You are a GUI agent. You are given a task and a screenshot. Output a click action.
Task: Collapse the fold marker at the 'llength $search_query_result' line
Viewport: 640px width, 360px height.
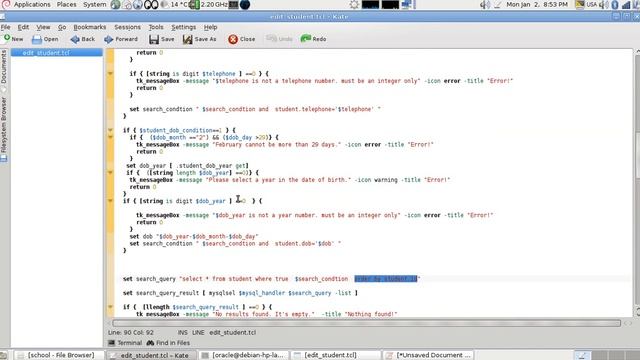[110, 307]
